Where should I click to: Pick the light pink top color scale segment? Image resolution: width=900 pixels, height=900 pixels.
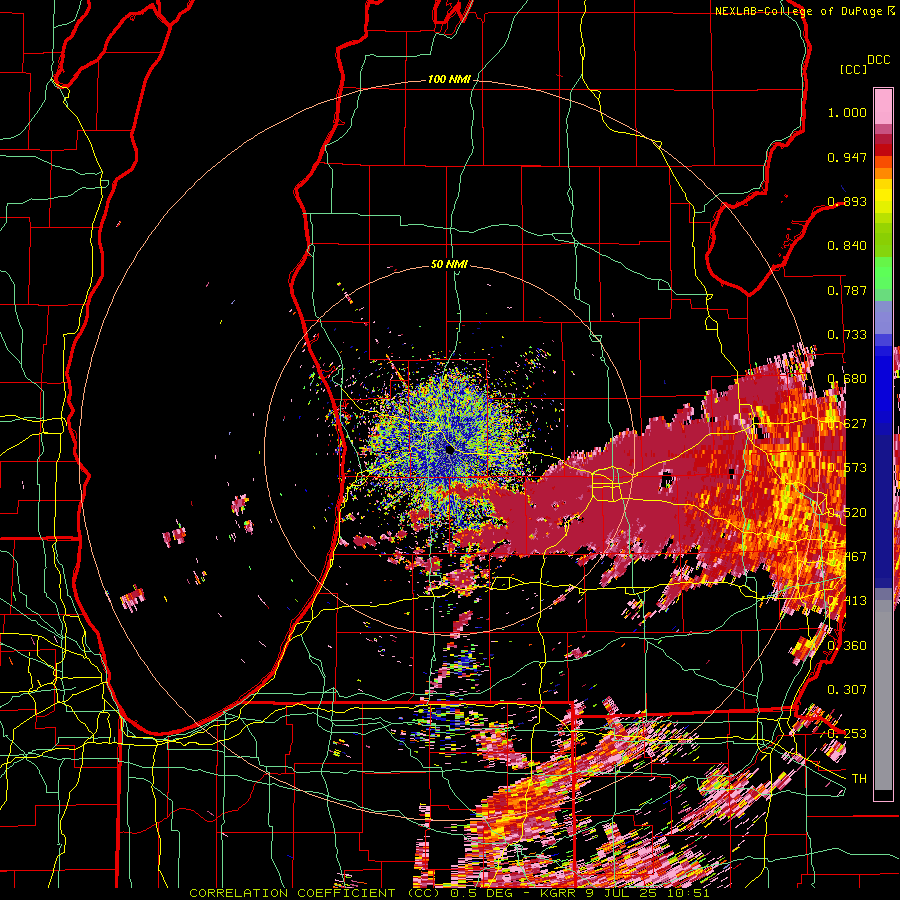(x=883, y=107)
